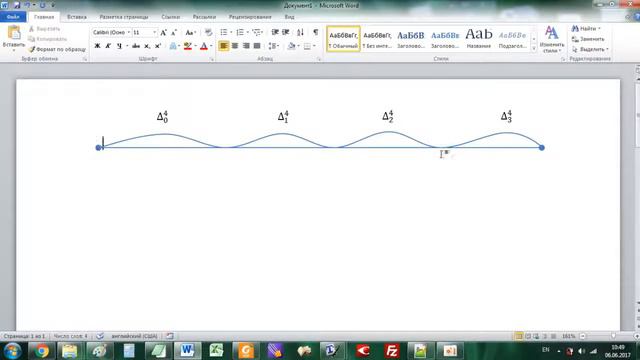Screen dimensions: 640x360
Task: Click the macro recording status icon
Action: click(x=170, y=336)
